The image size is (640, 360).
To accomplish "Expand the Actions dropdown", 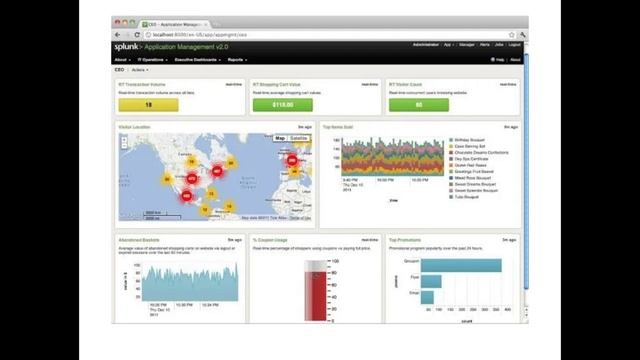I will click(x=140, y=70).
